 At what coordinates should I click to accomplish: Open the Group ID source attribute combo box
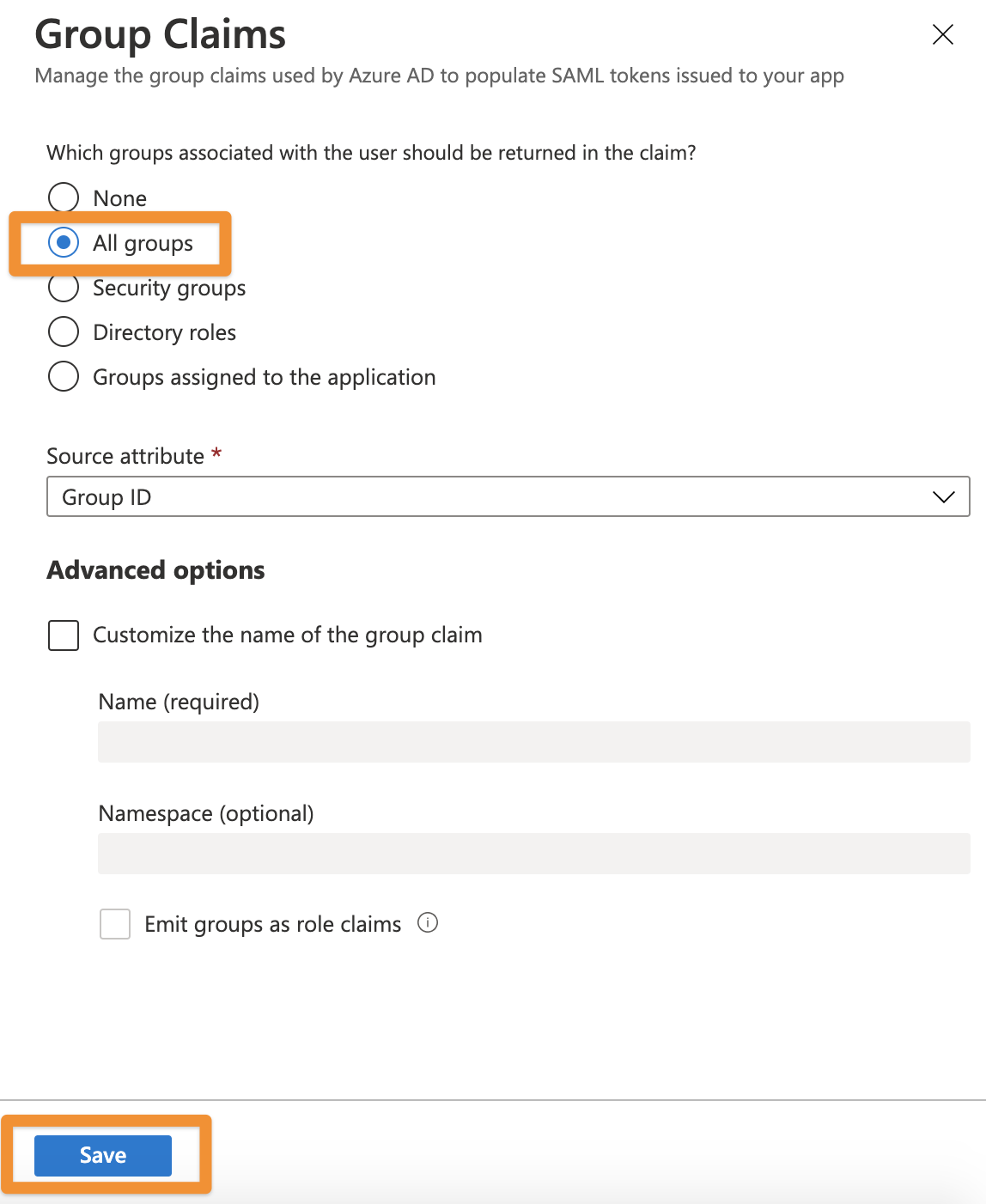[508, 496]
